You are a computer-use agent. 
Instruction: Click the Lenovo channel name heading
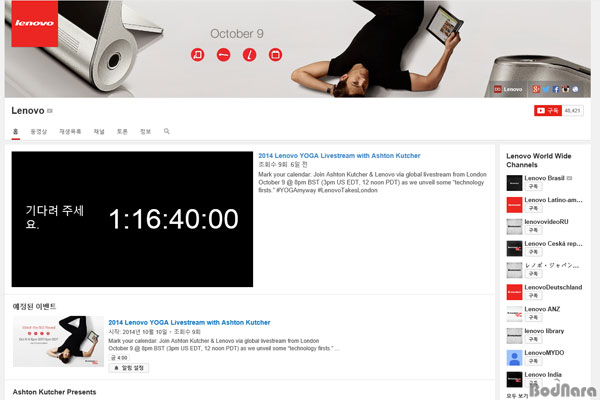[x=28, y=111]
